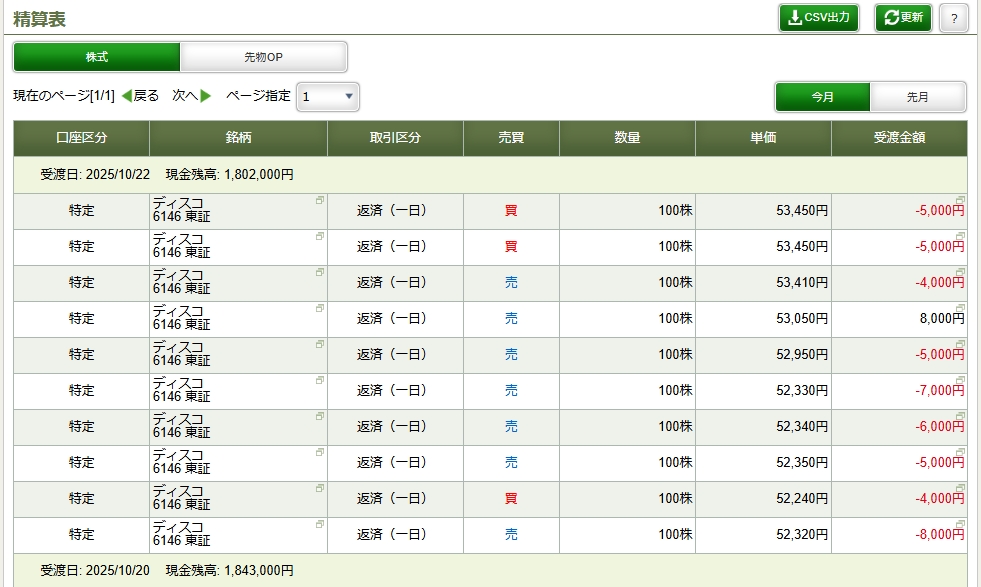Open the help question mark button

pyautogui.click(x=953, y=18)
